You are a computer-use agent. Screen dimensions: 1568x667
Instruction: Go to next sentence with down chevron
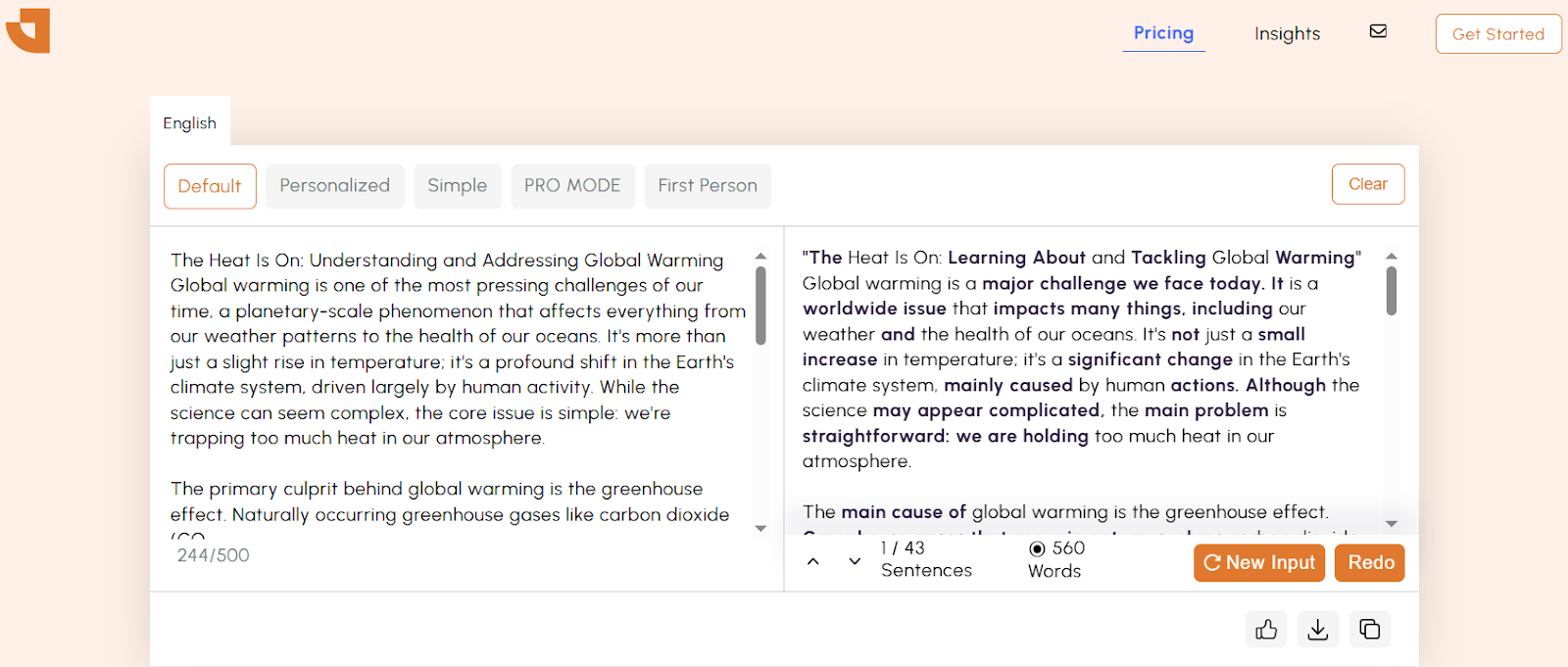click(855, 561)
